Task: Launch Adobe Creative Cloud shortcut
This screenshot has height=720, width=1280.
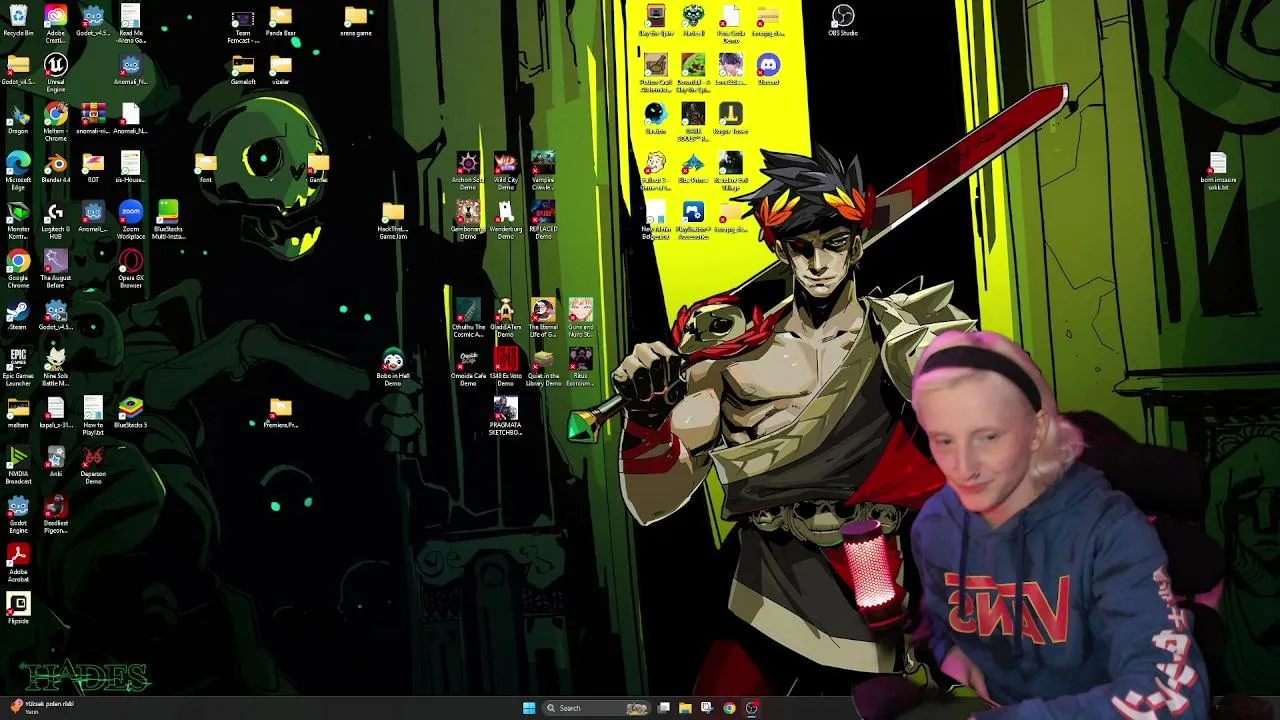Action: 56,24
